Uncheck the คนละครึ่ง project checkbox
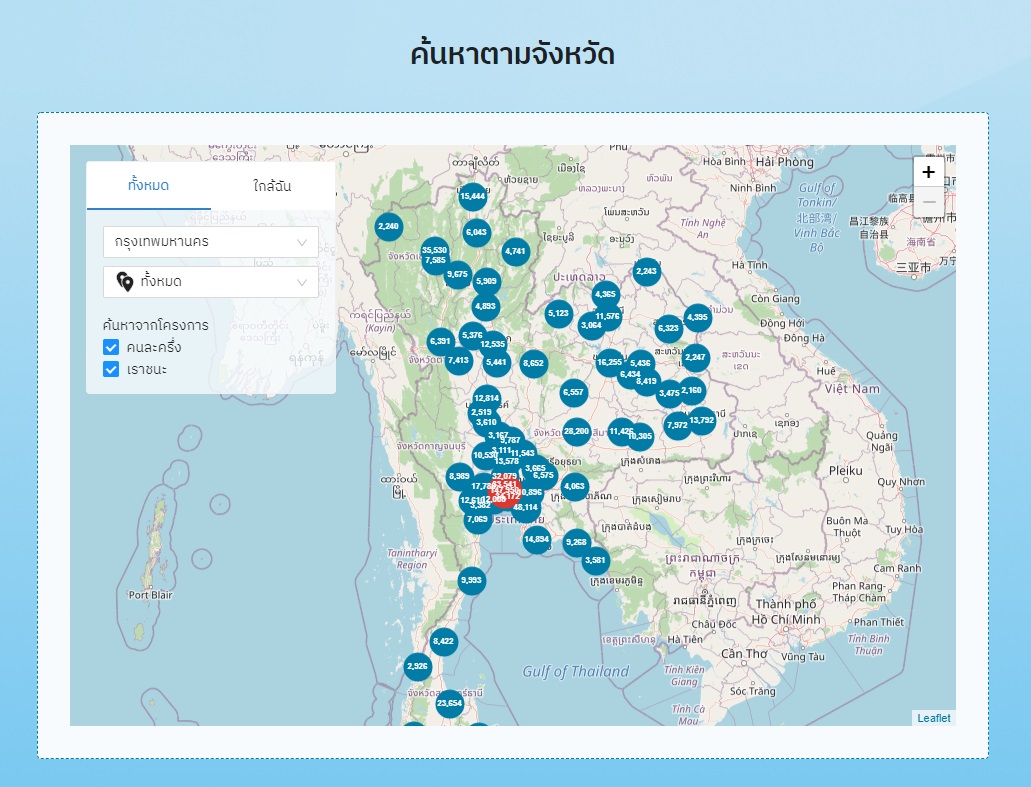Screen dimensions: 1031x787 click(x=111, y=347)
